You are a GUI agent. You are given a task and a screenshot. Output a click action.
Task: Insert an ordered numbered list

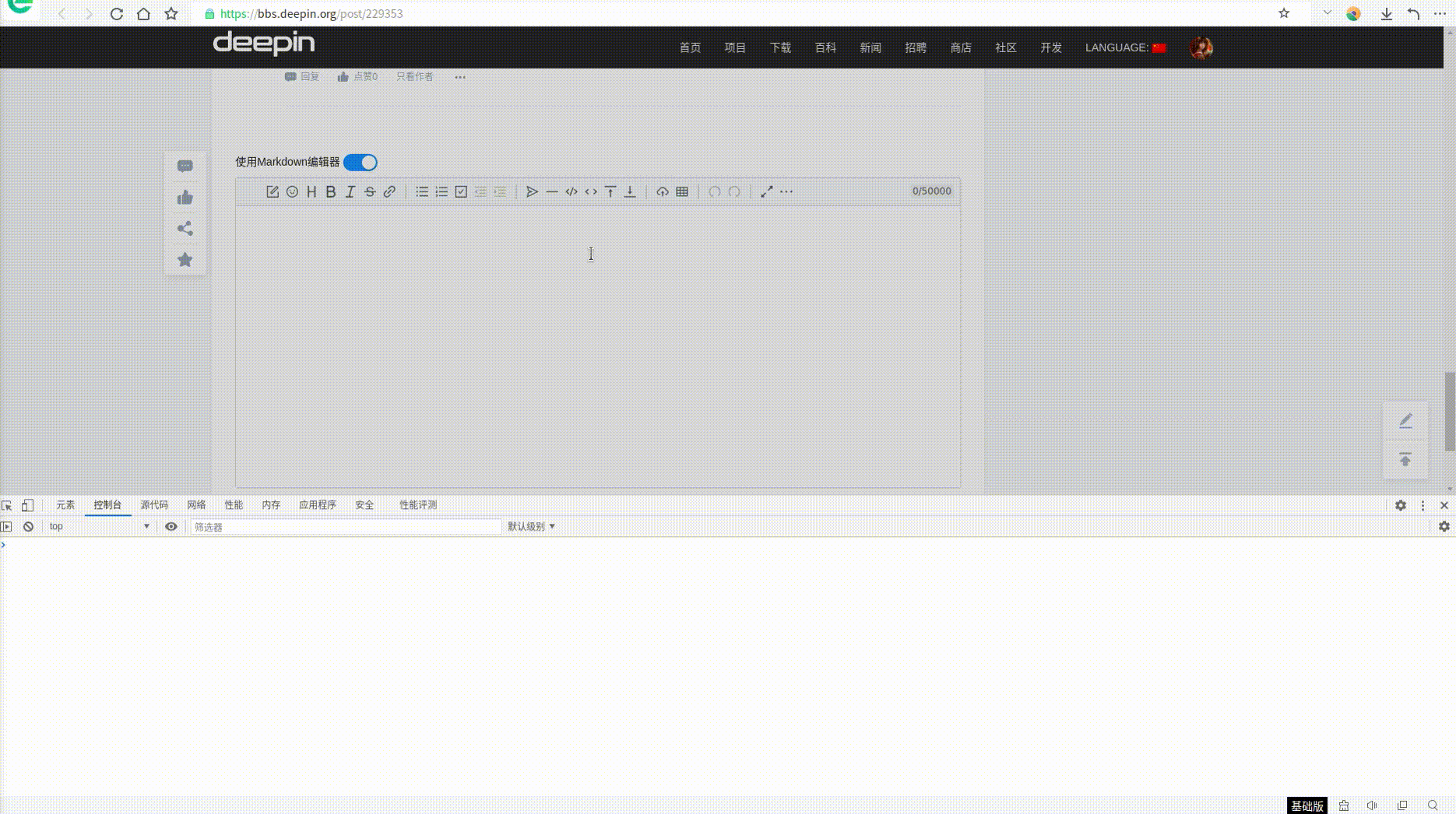tap(441, 191)
